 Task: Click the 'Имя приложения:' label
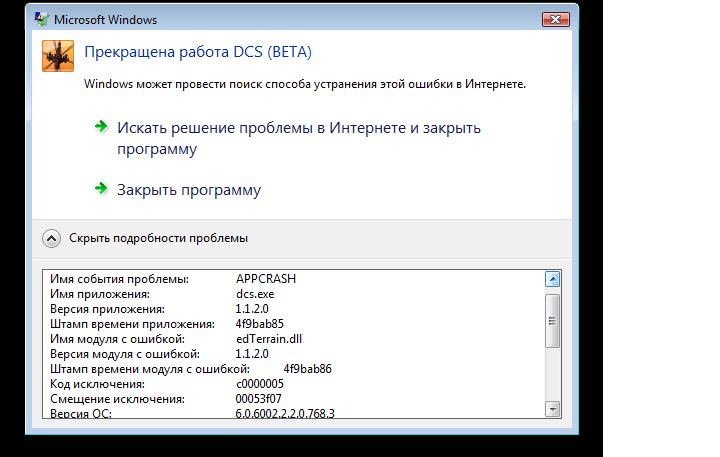(100, 294)
